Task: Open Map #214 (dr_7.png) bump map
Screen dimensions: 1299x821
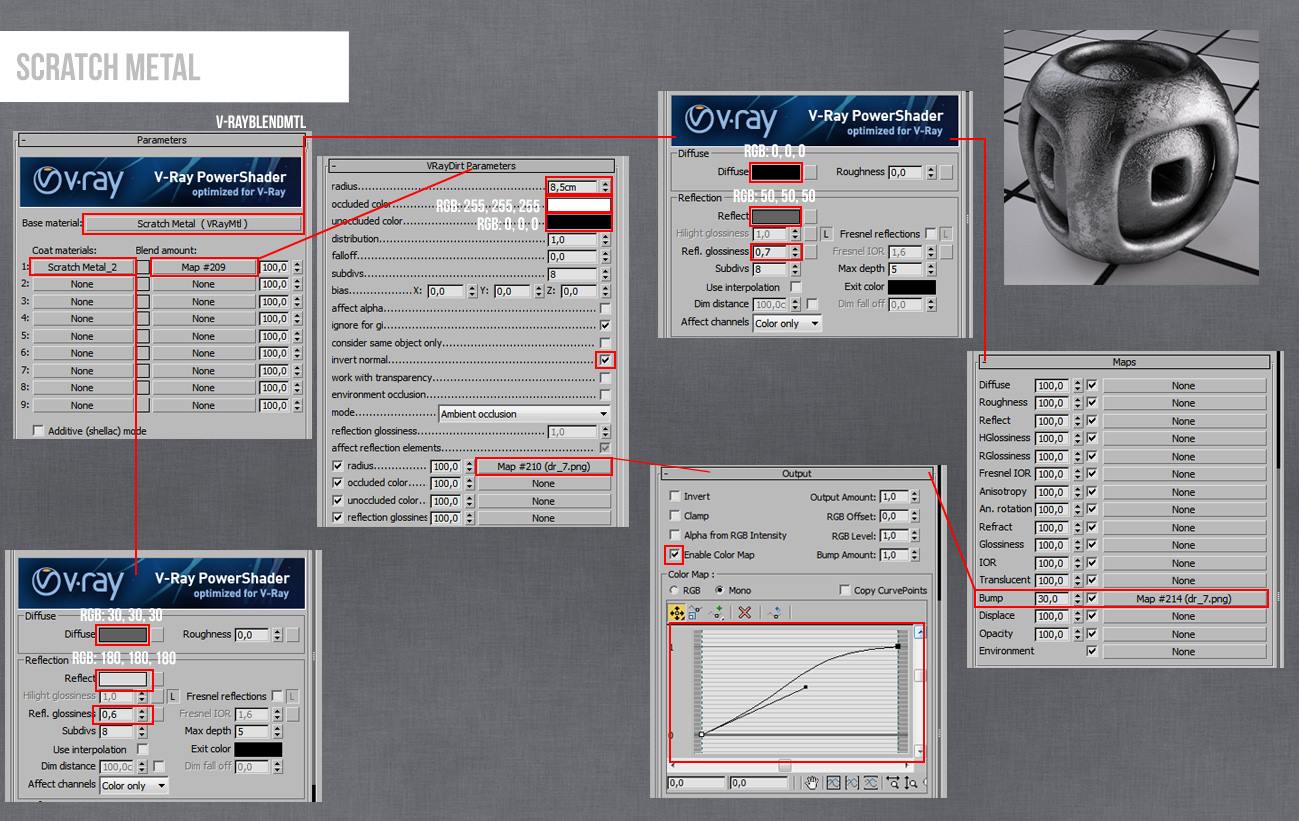Action: 1183,599
